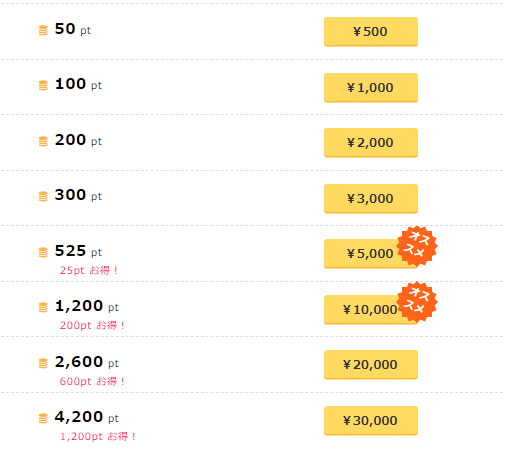Click the ¥30,000 purchase button
The image size is (511, 451).
371,421
